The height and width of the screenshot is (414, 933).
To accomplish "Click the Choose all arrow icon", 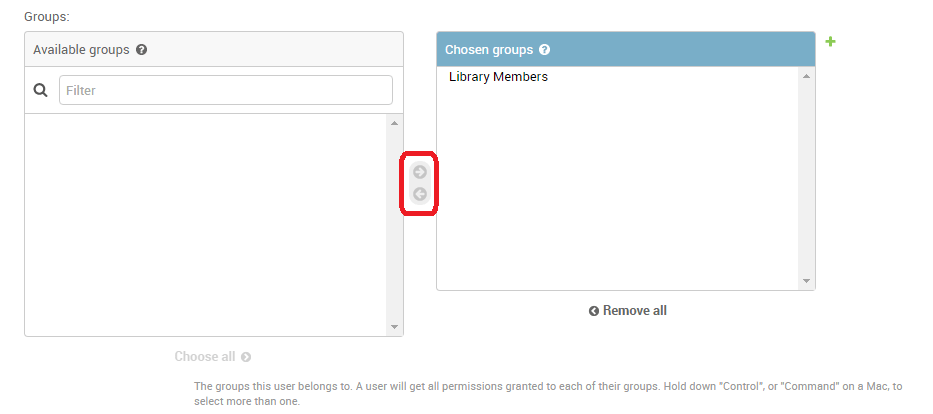I will [x=246, y=357].
